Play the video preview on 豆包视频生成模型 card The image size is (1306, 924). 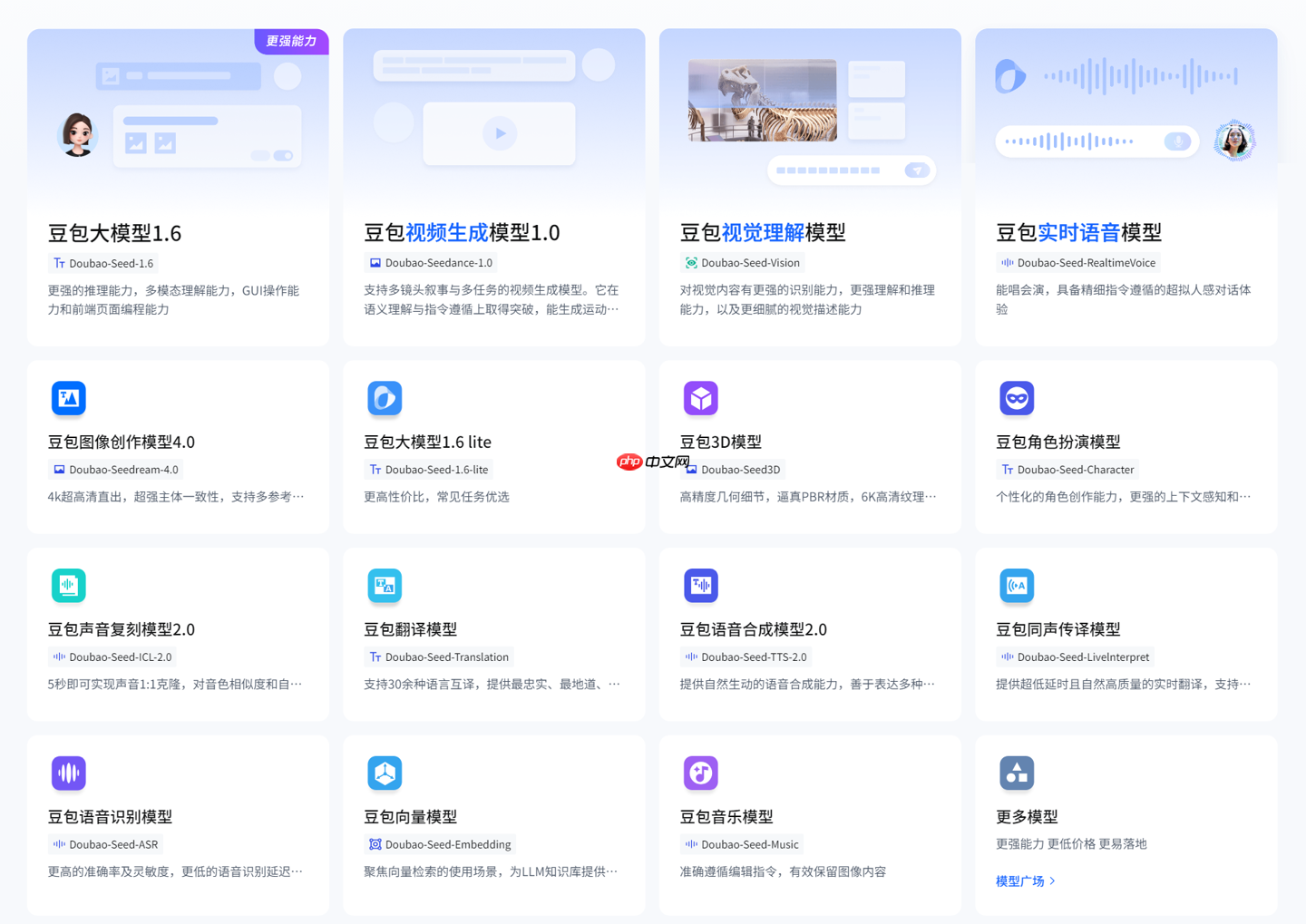pos(499,132)
